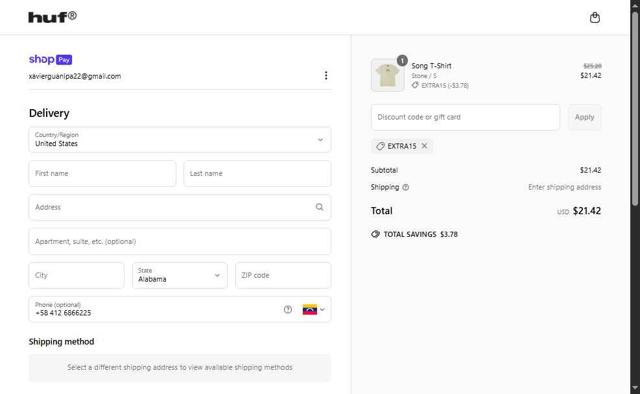The width and height of the screenshot is (640, 394).
Task: Open the three-dot account options menu
Action: 326,76
